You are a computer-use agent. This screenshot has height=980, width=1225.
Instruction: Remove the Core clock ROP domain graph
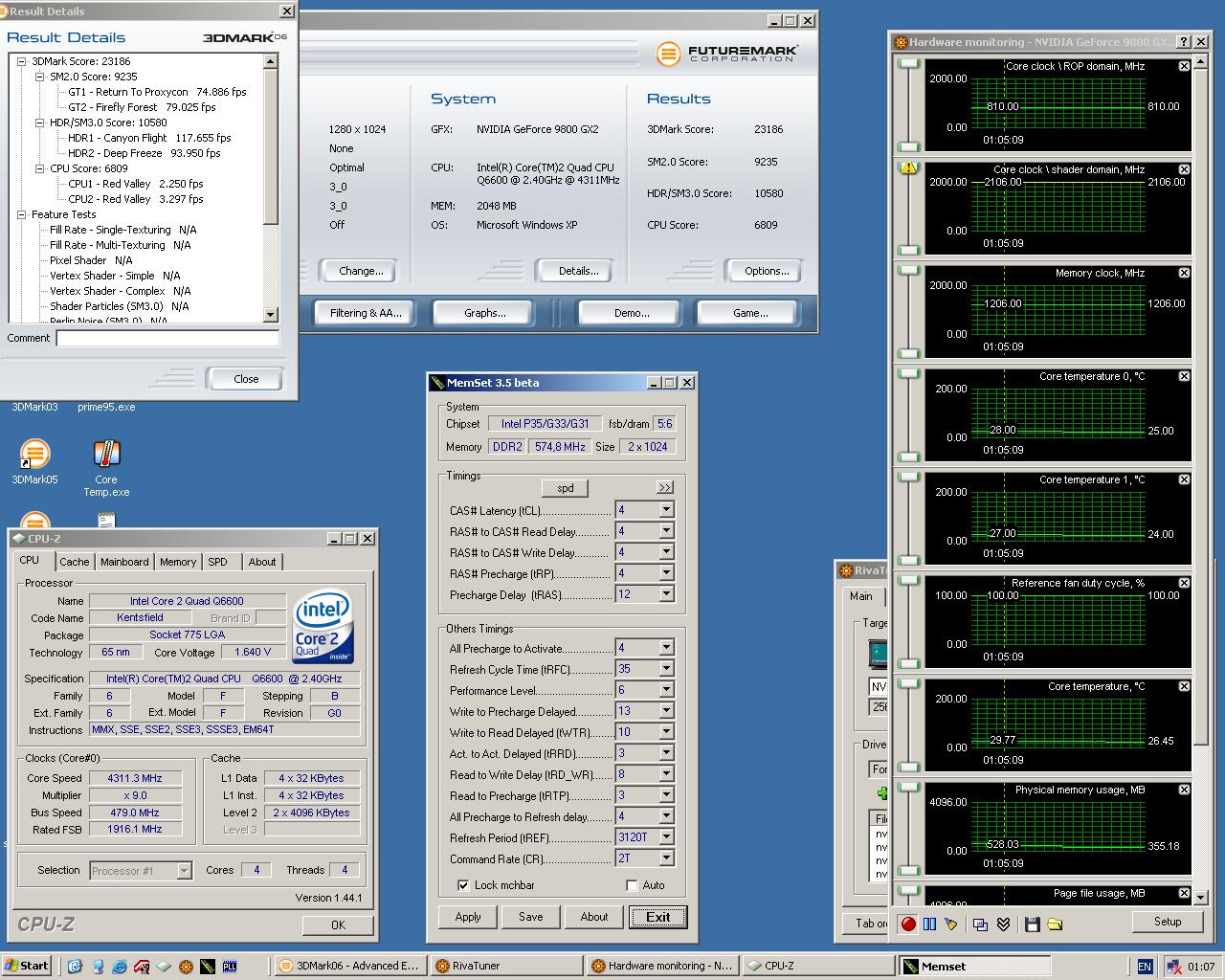[x=1184, y=66]
